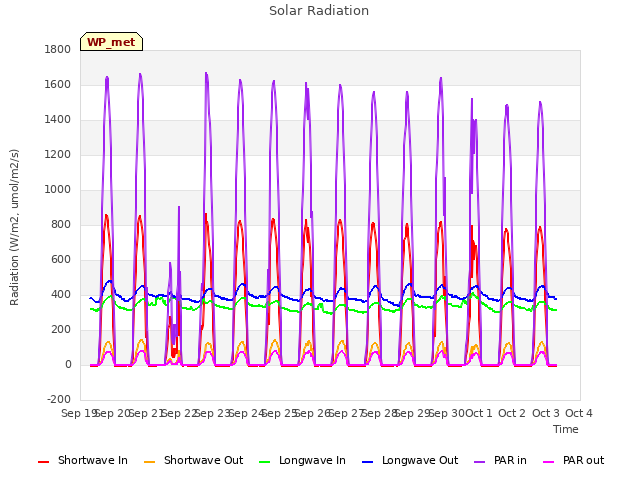Viewport: 640px width, 480px height.
Task: Click the magenta PAR out legend swatch
Action: pos(549,462)
